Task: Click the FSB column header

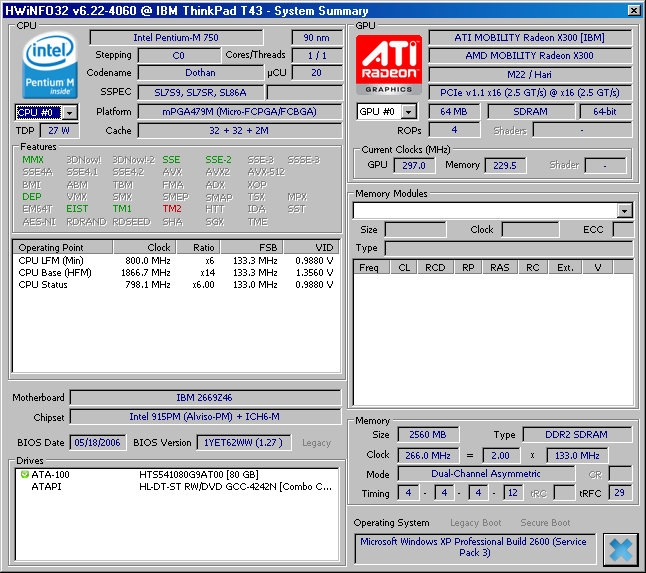Action: (x=252, y=248)
